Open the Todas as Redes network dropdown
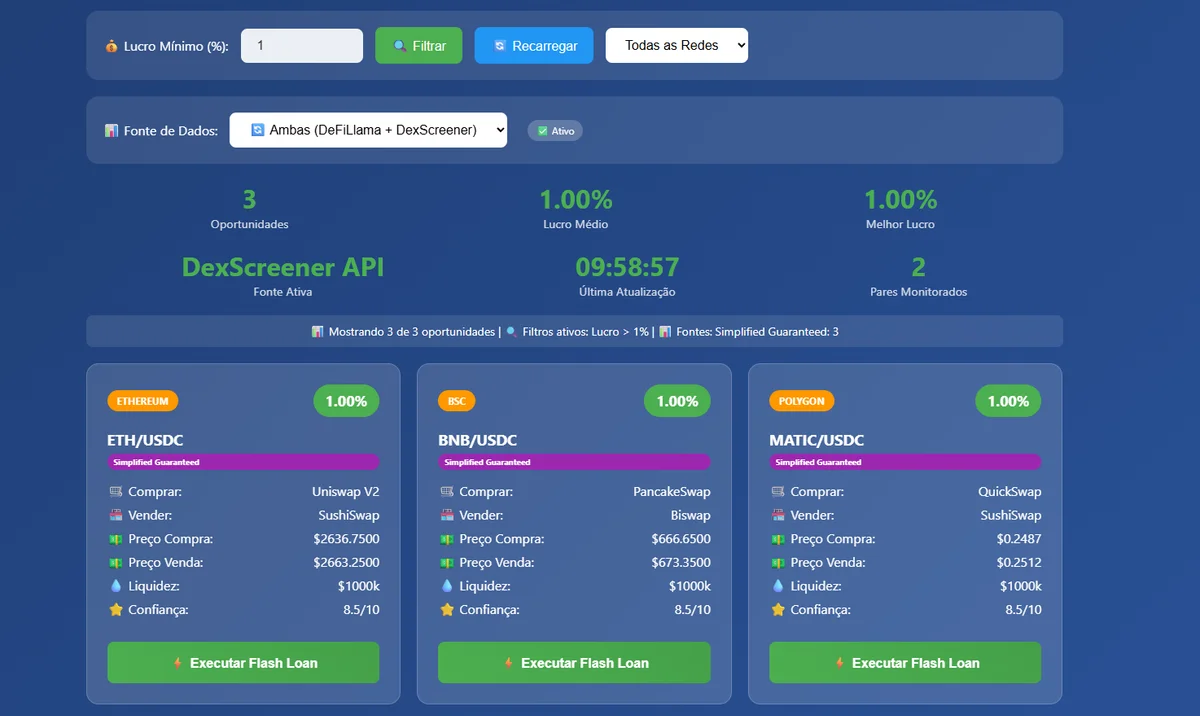This screenshot has width=1200, height=716. [676, 45]
